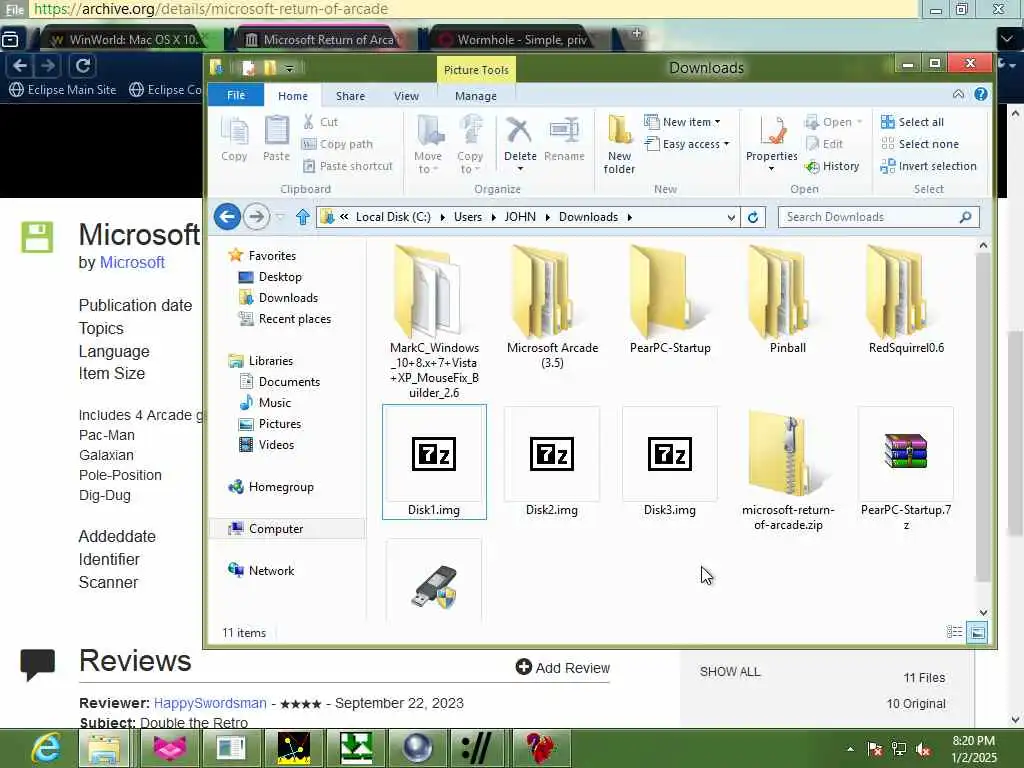The width and height of the screenshot is (1024, 768).
Task: Click the browser URL address field
Action: (x=473, y=9)
